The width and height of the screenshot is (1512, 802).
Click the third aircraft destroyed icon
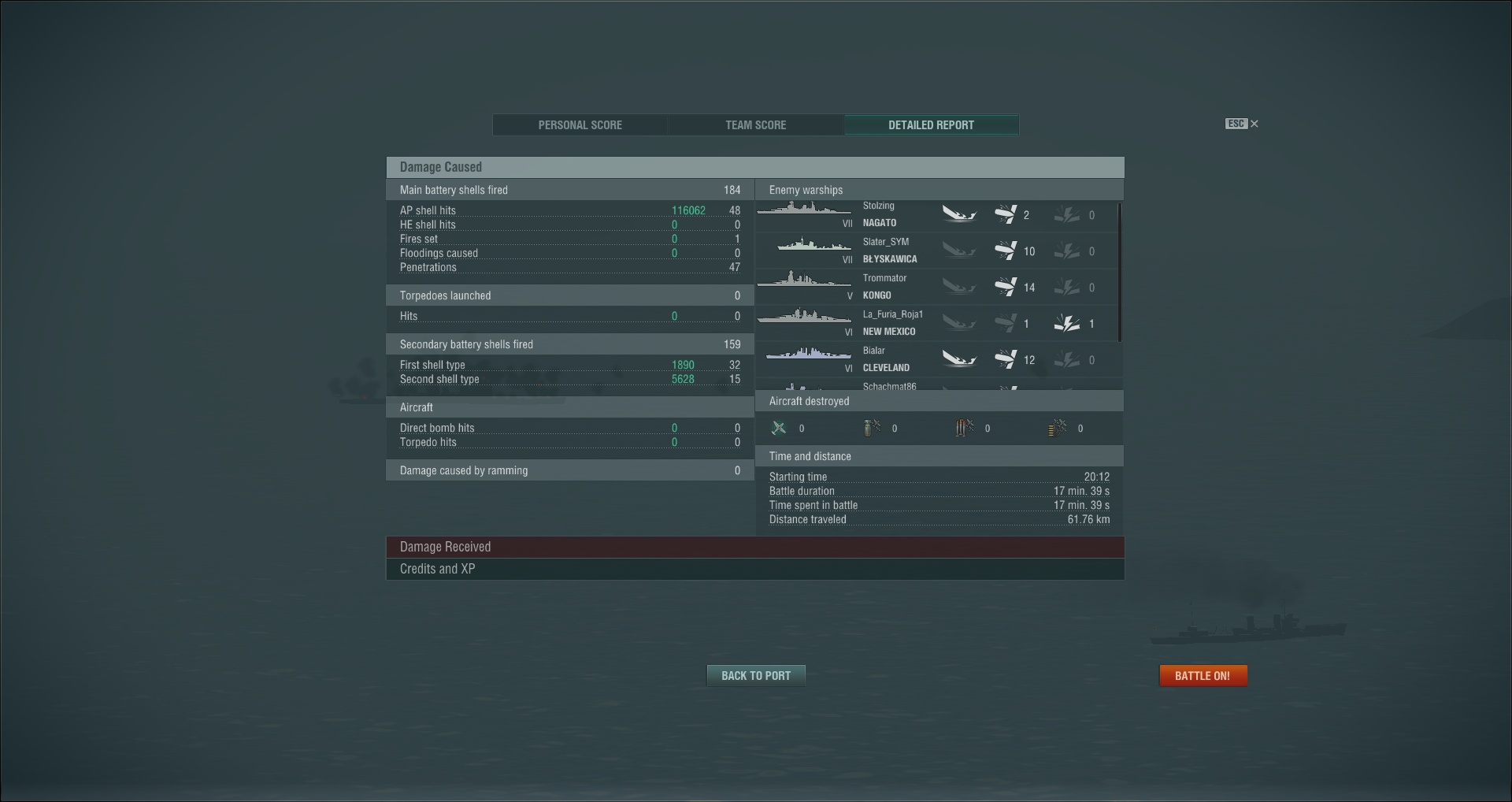965,428
